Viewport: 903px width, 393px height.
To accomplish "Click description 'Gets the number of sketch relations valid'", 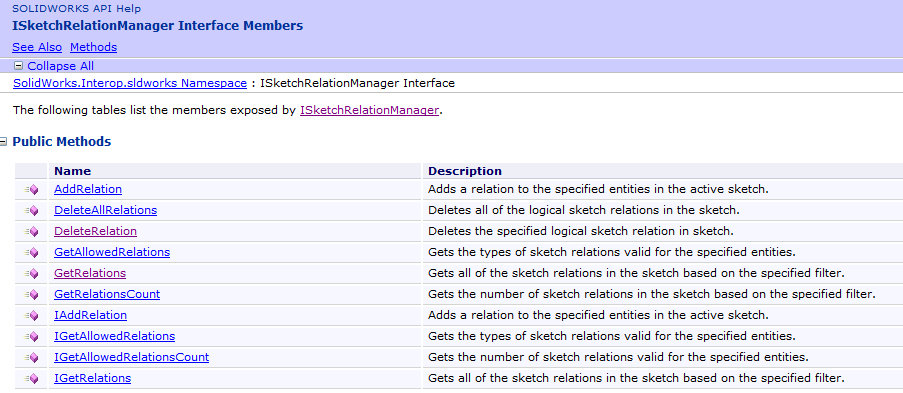I will [x=618, y=357].
